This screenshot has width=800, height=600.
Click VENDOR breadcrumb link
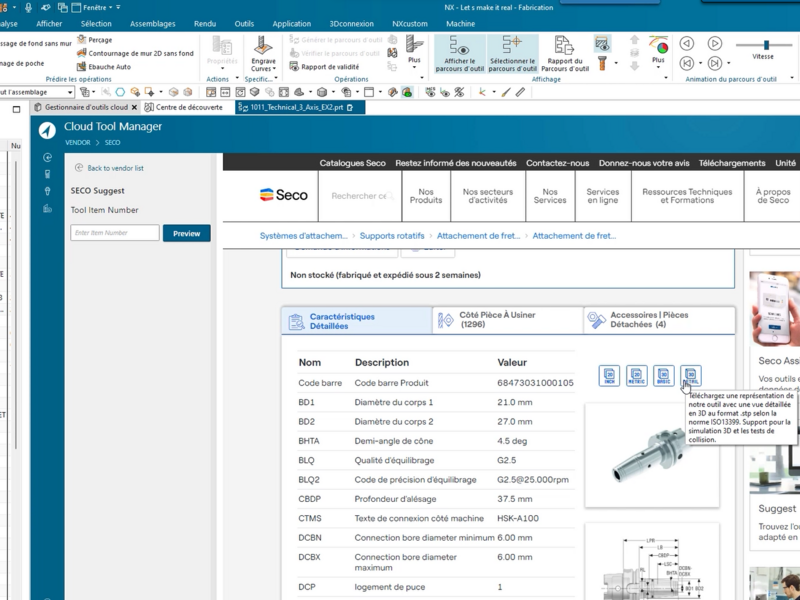(78, 142)
